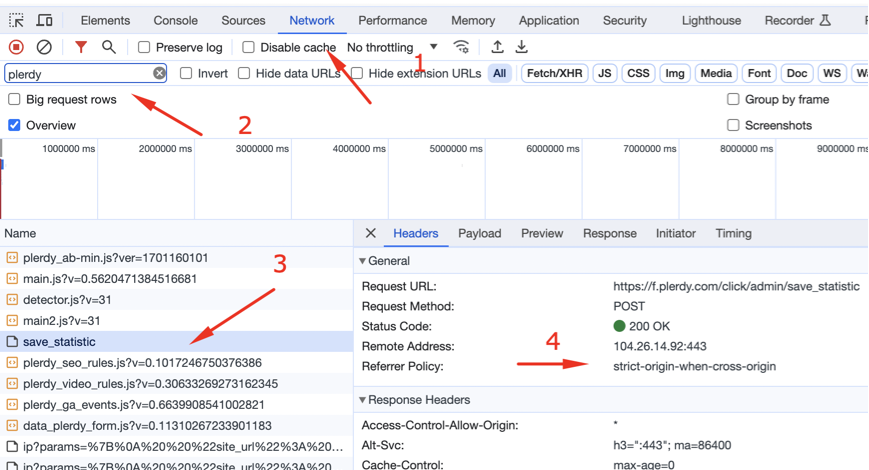Clear the plerdy filter text
869x470 pixels.
[x=159, y=73]
